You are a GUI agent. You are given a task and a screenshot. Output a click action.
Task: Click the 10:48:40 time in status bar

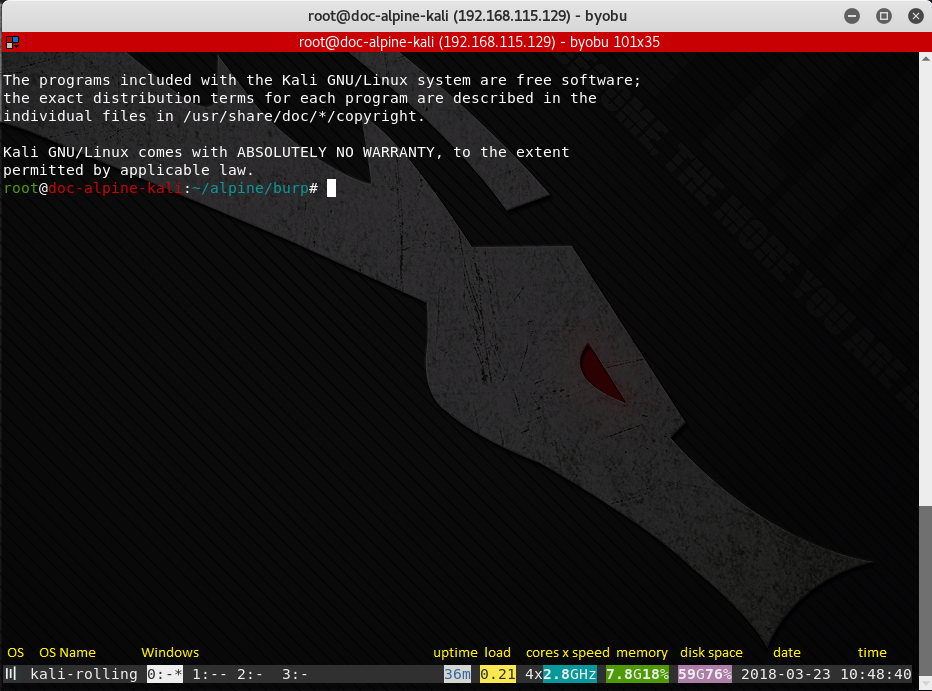tap(876, 674)
